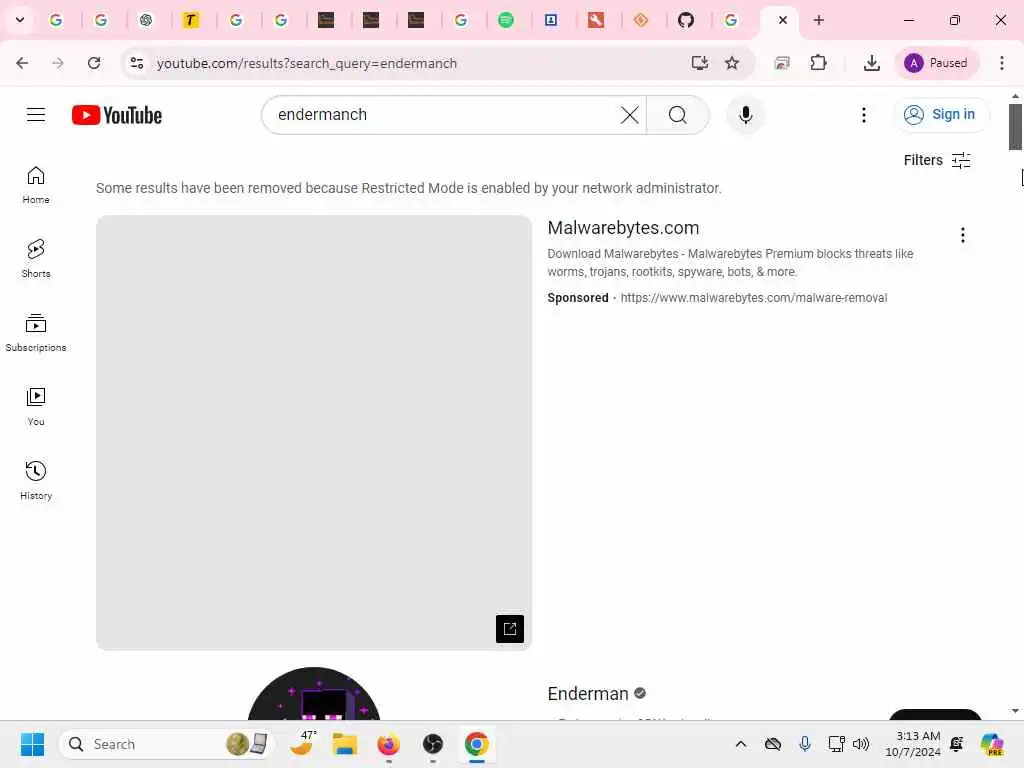The height and width of the screenshot is (768, 1024).
Task: Follow the malwarebytes.com/malware-removal URL
Action: point(754,298)
